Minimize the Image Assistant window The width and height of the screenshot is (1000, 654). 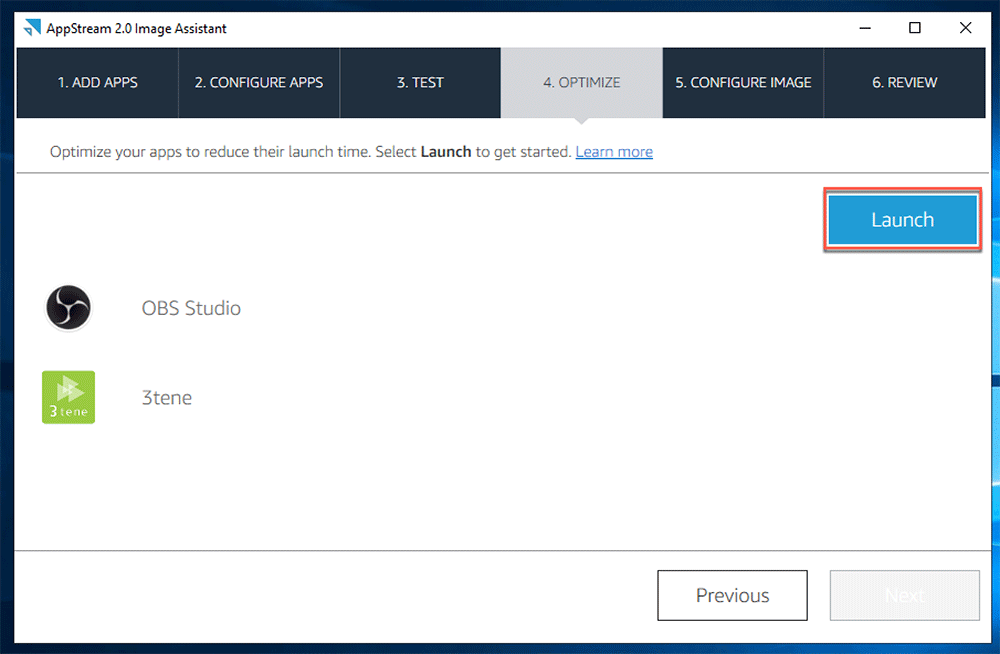(x=865, y=28)
